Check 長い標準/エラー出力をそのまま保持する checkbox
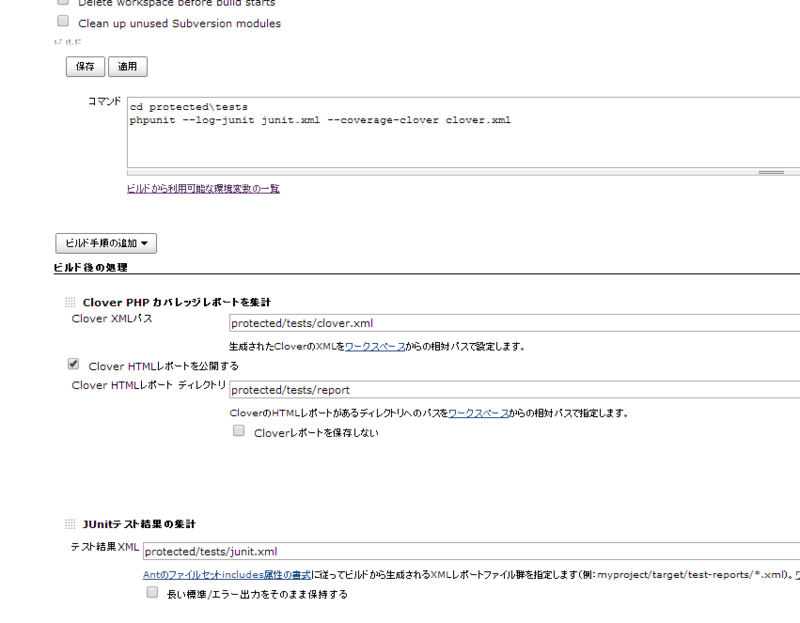 [x=152, y=592]
